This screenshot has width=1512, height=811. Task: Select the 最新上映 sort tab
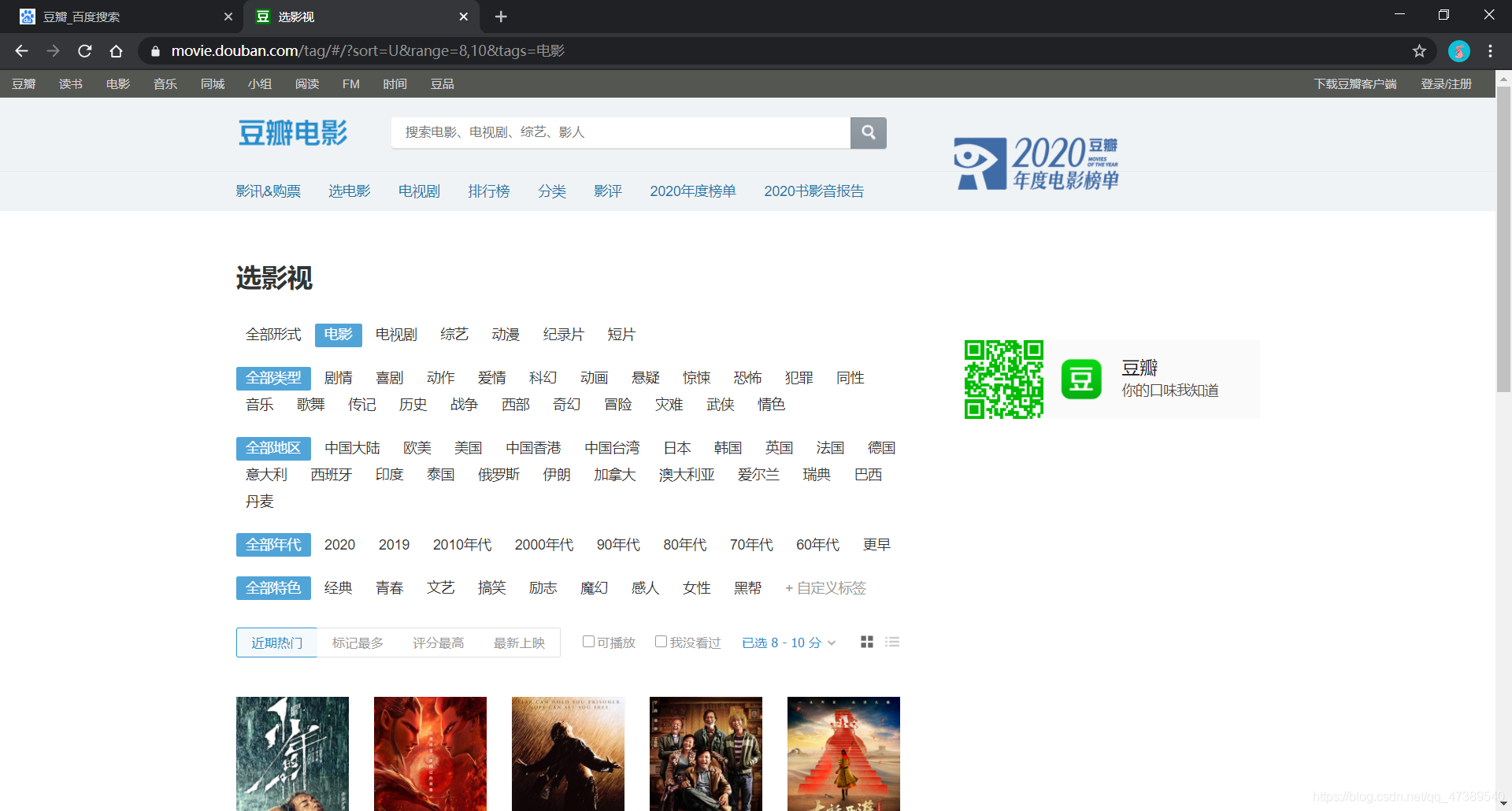519,643
